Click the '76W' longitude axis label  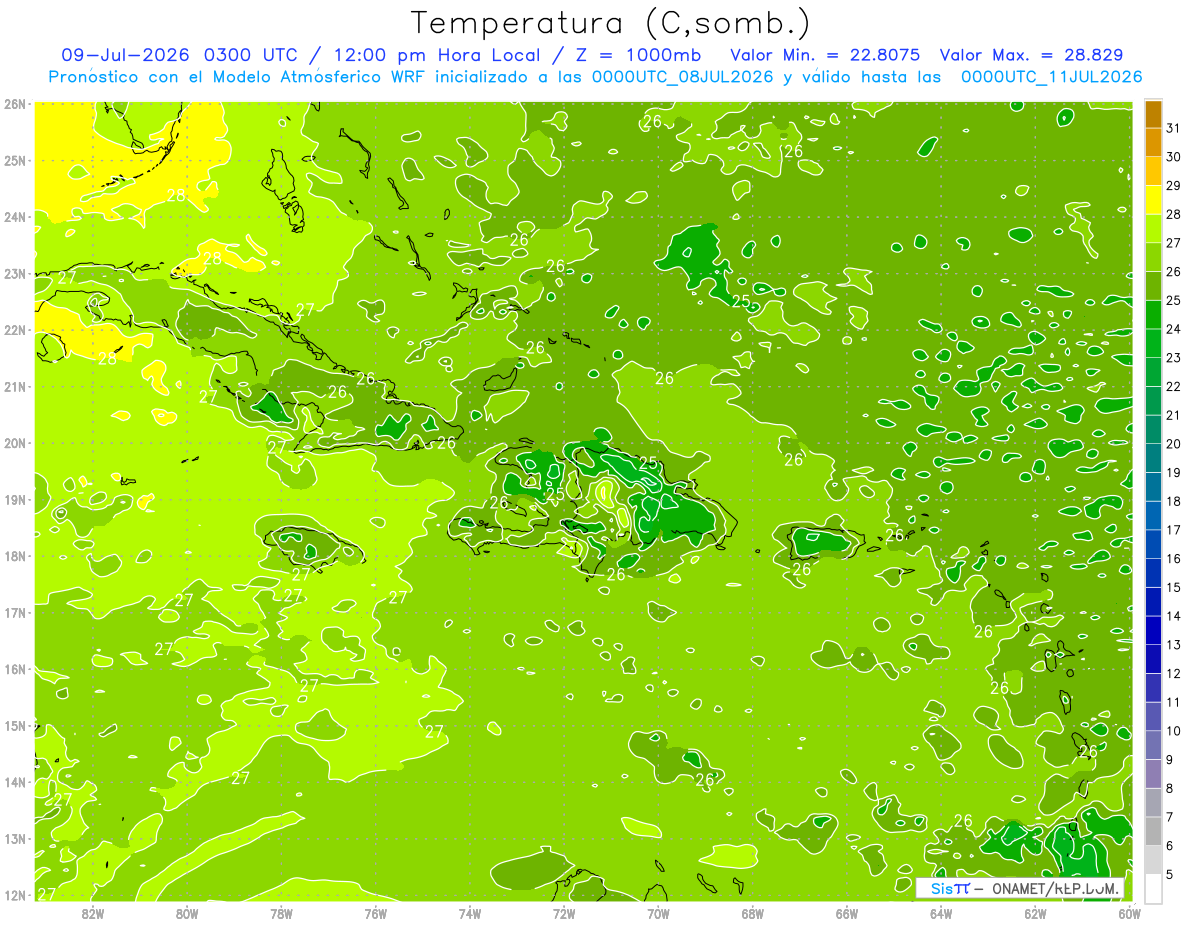click(375, 912)
